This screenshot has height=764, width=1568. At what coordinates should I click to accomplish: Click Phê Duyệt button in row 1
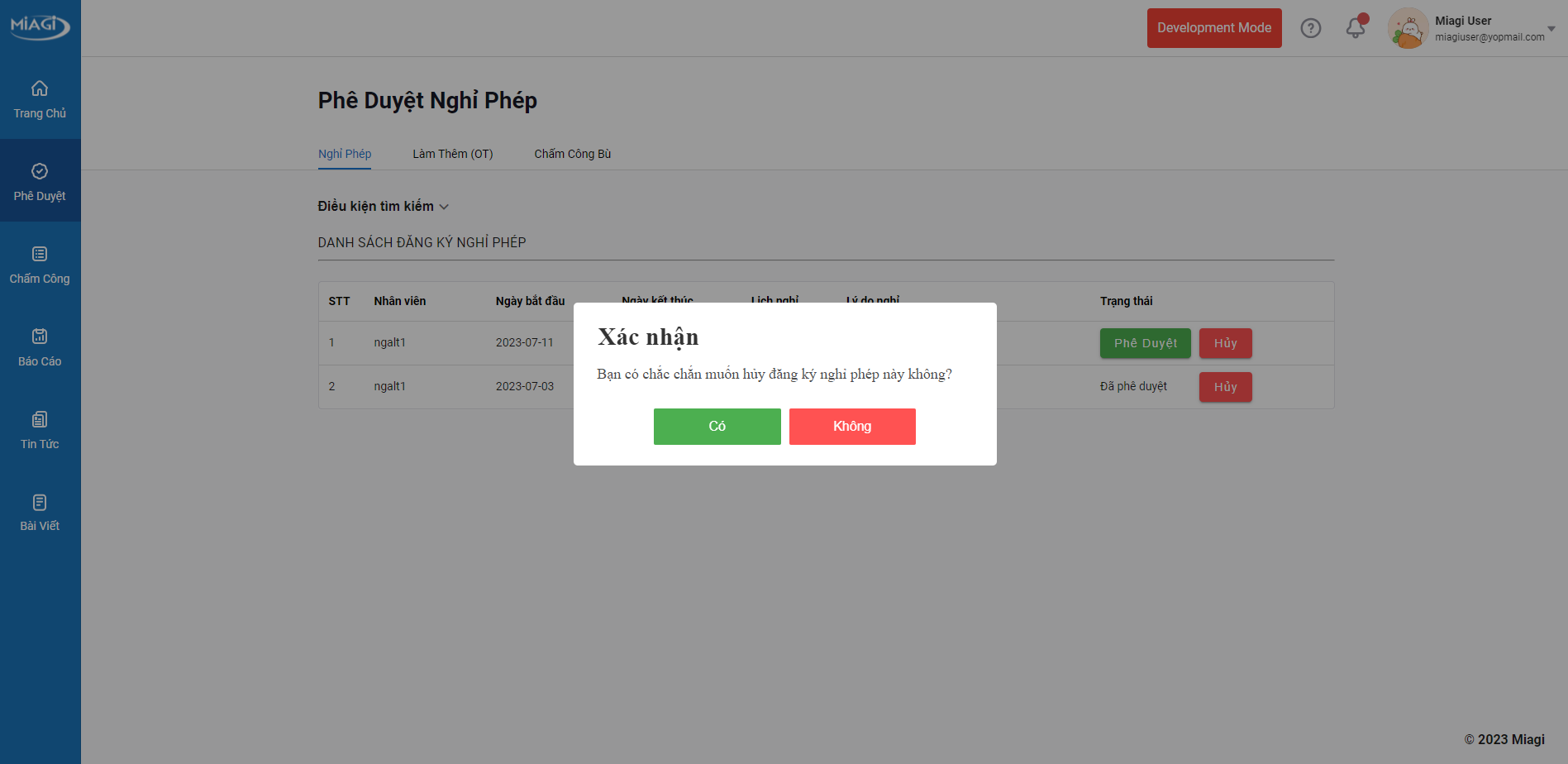coord(1145,343)
